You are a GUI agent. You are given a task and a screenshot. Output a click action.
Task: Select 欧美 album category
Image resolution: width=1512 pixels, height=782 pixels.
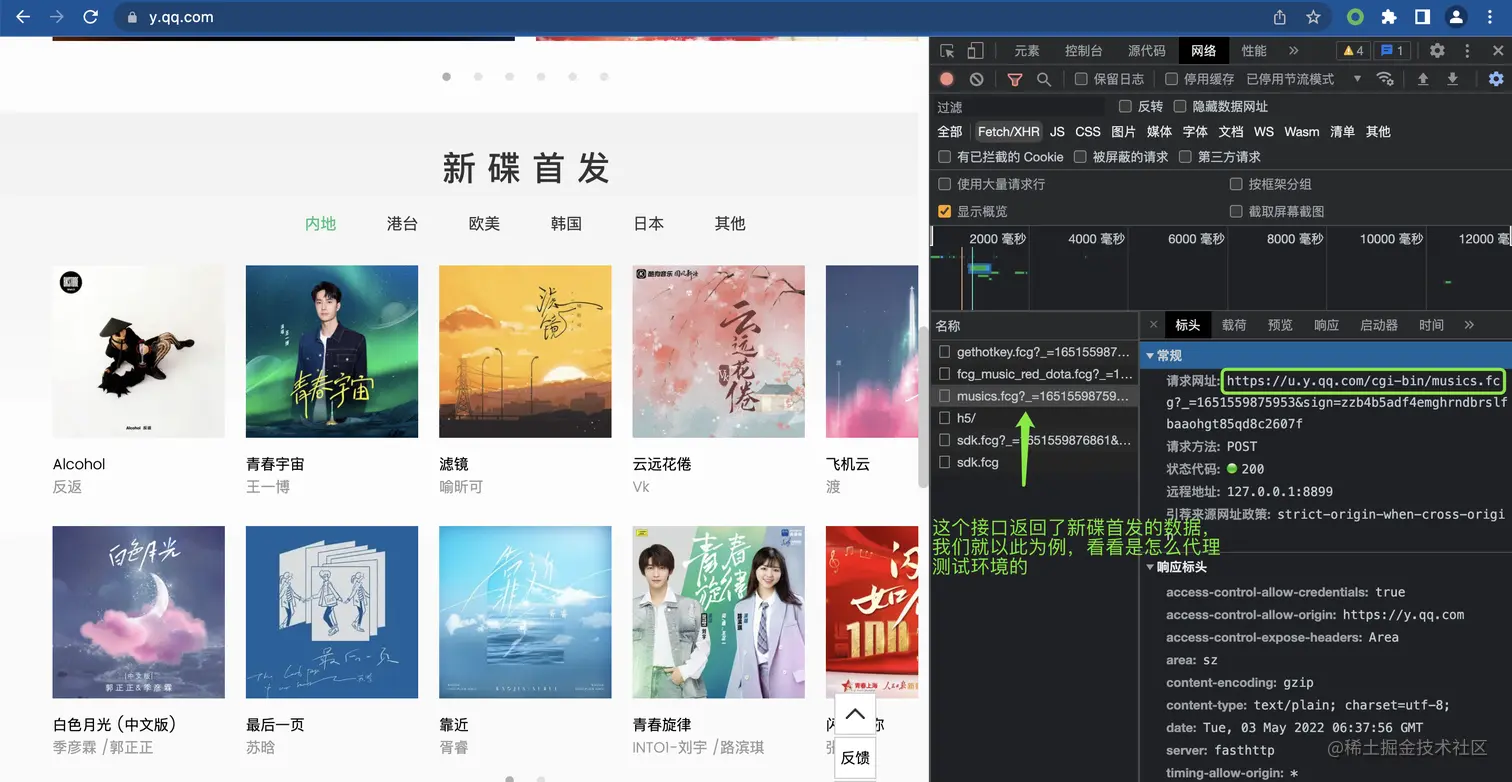click(484, 224)
